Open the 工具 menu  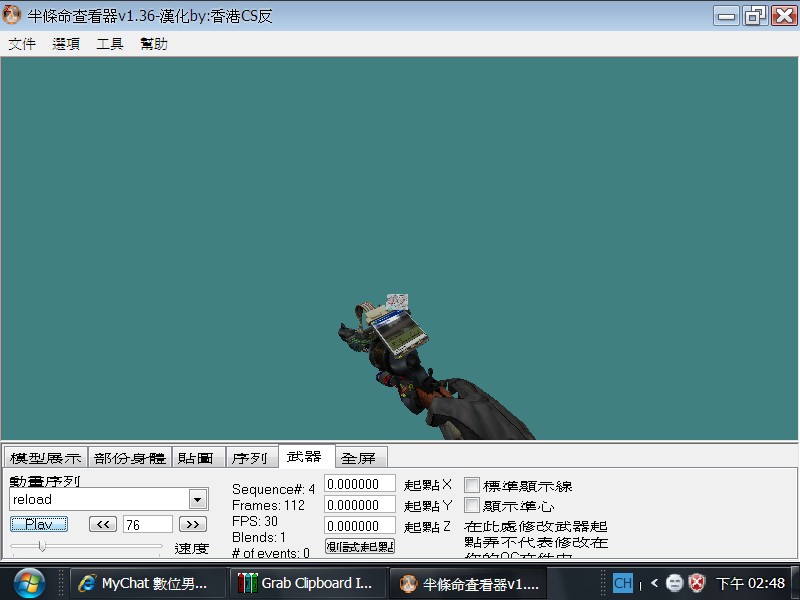click(x=110, y=44)
